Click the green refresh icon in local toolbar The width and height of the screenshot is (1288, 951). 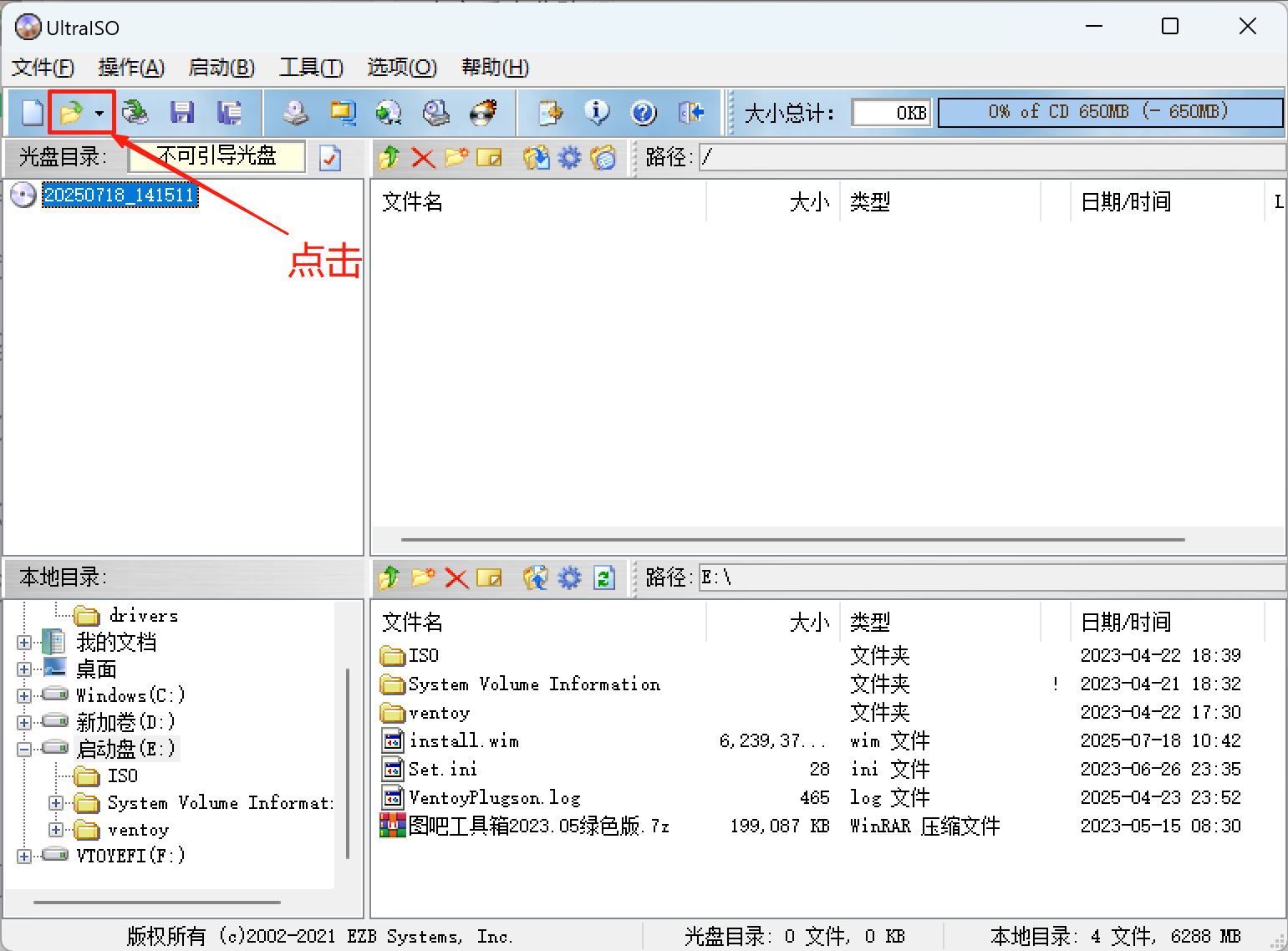[x=603, y=577]
